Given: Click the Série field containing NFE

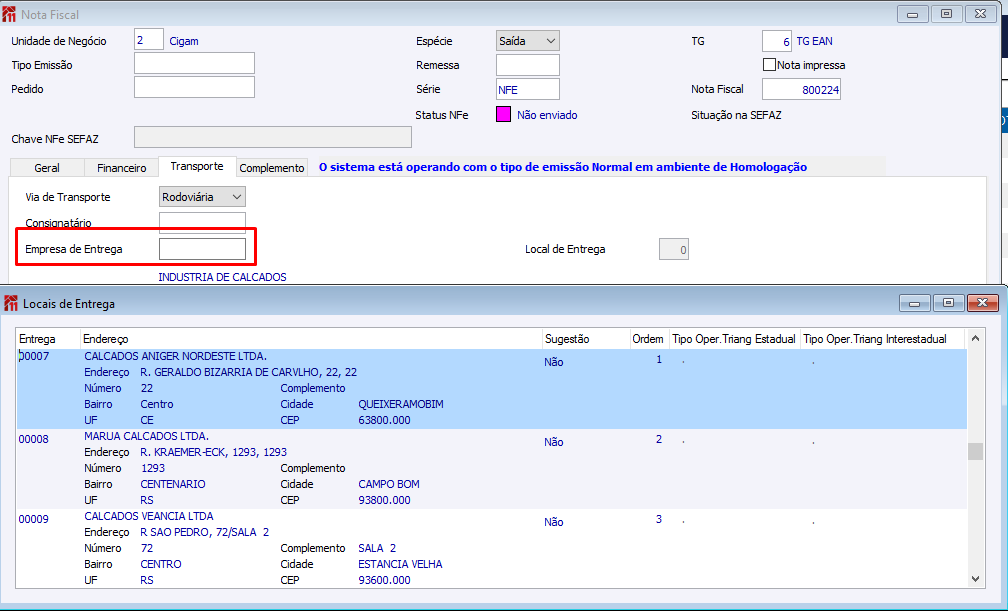Looking at the screenshot, I should pos(528,89).
